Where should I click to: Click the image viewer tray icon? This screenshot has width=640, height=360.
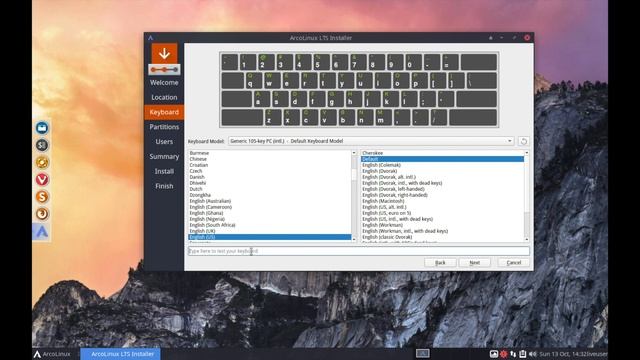494,354
